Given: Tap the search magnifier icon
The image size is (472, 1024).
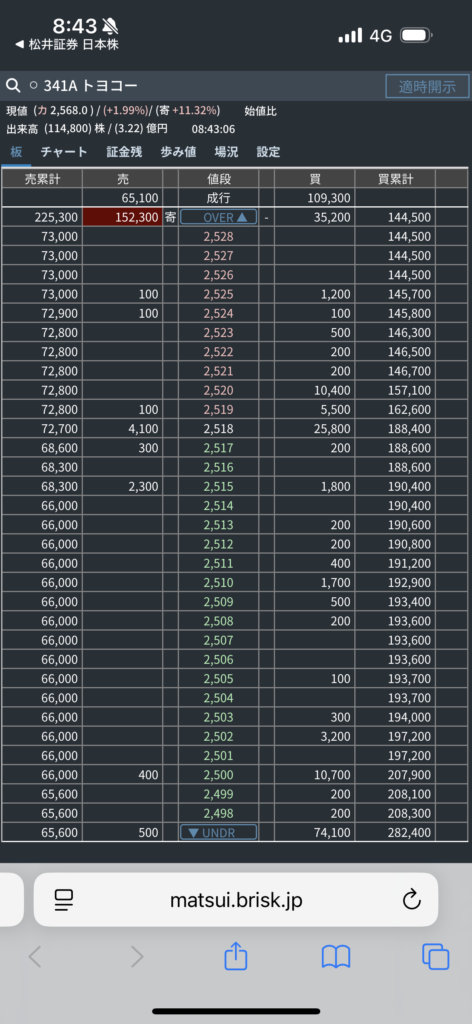Looking at the screenshot, I should (x=12, y=86).
